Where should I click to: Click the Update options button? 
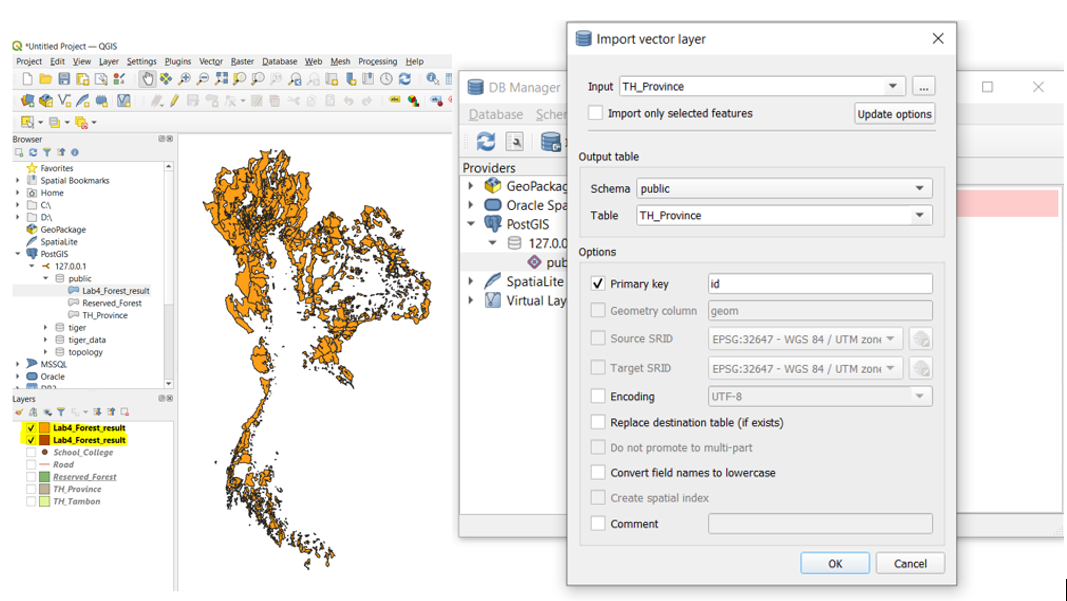pyautogui.click(x=894, y=113)
